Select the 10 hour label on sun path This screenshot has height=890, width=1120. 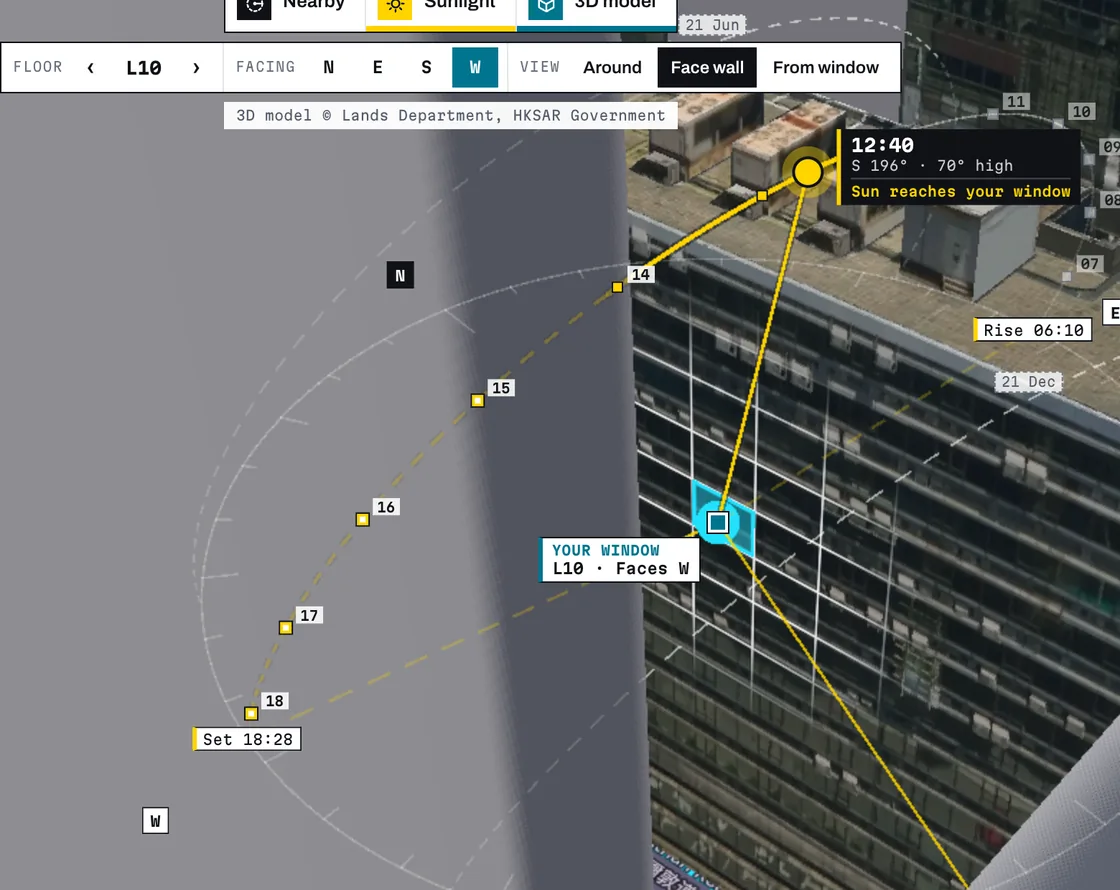tap(1081, 111)
